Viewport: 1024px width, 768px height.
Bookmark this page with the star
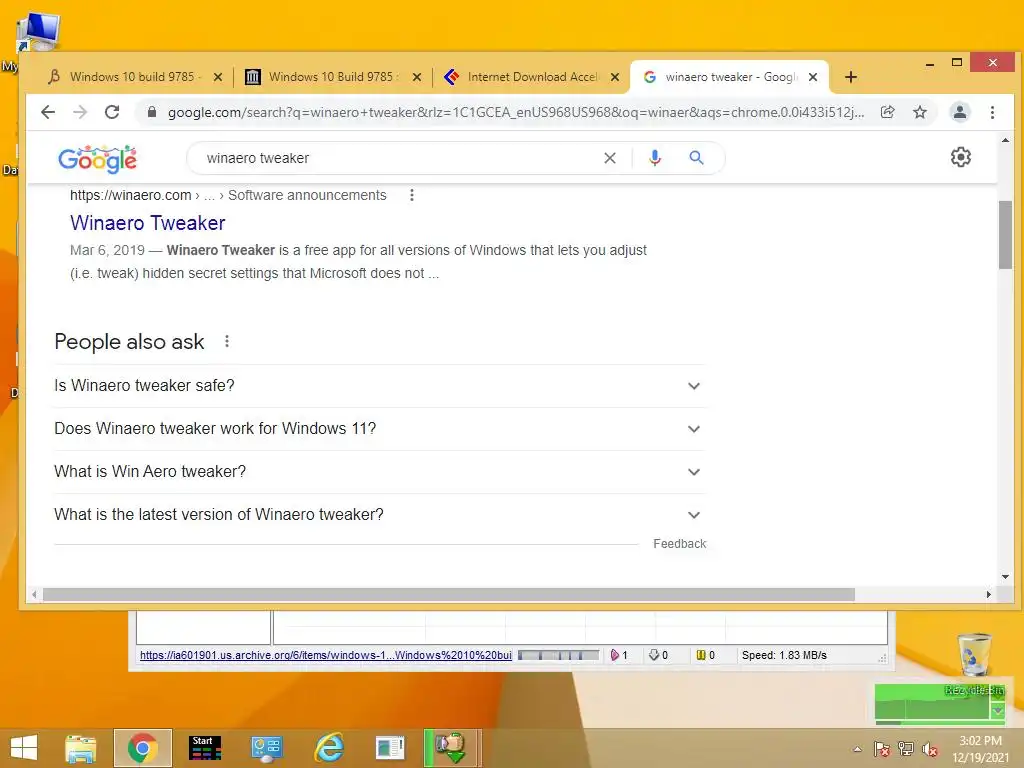(920, 112)
